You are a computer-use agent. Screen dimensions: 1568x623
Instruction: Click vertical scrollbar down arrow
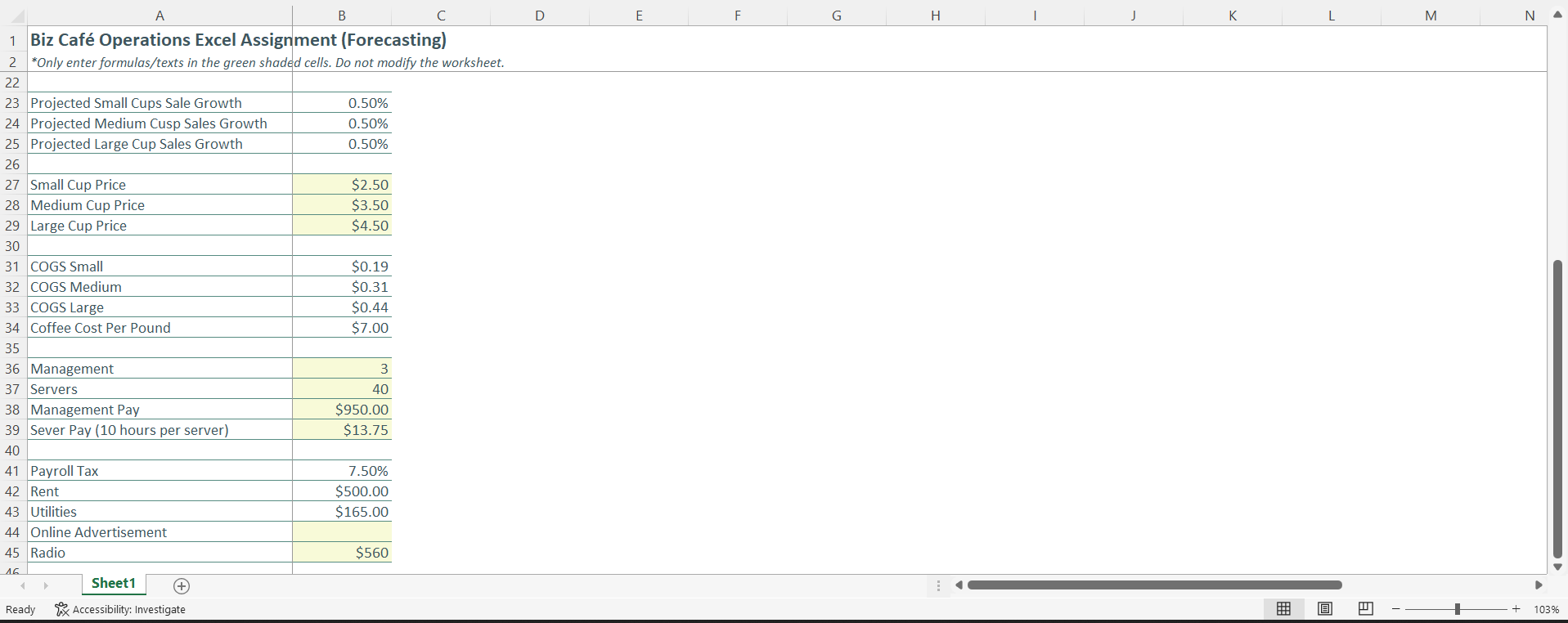1557,567
